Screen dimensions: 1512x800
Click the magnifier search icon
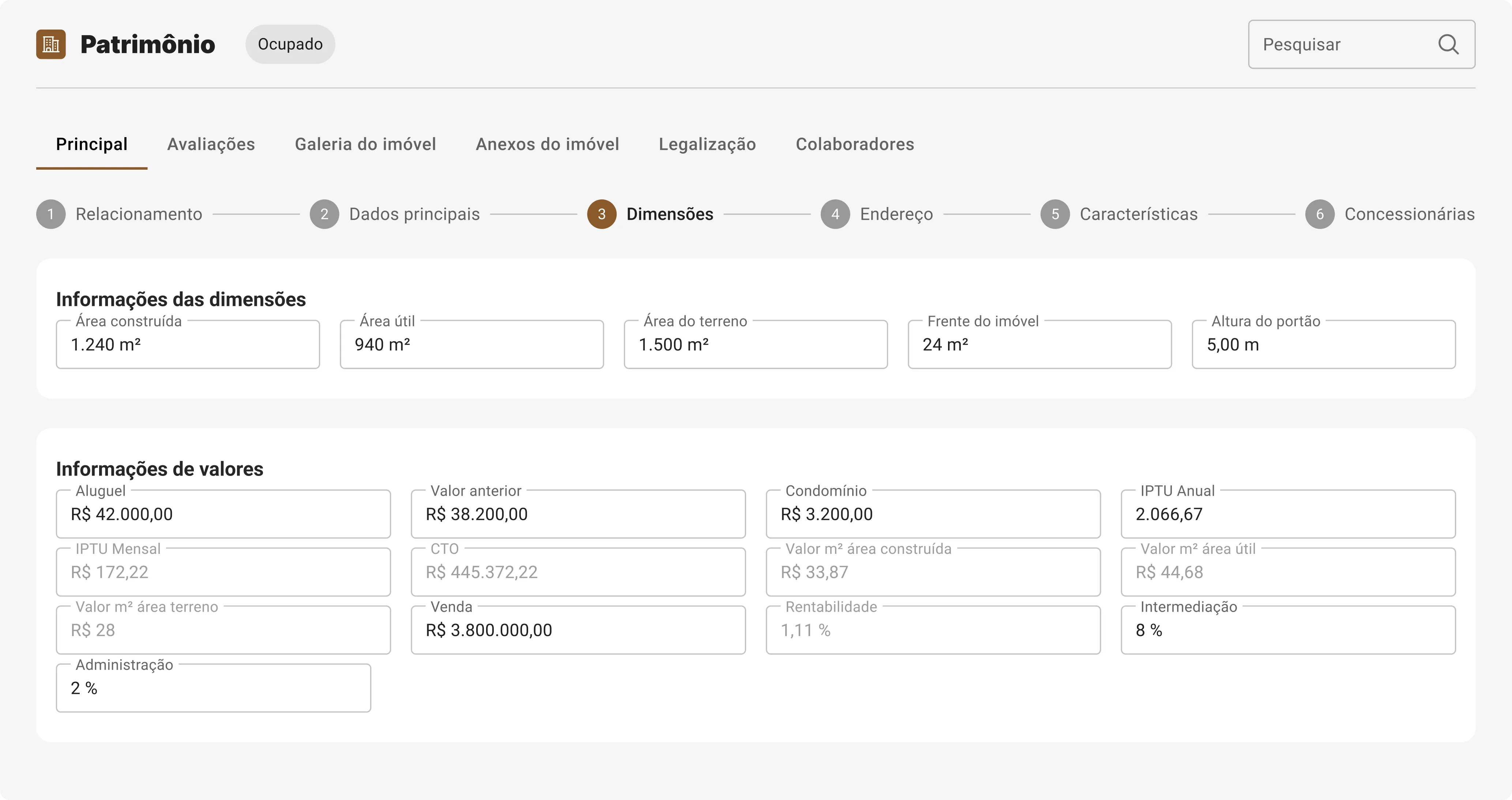pyautogui.click(x=1448, y=45)
